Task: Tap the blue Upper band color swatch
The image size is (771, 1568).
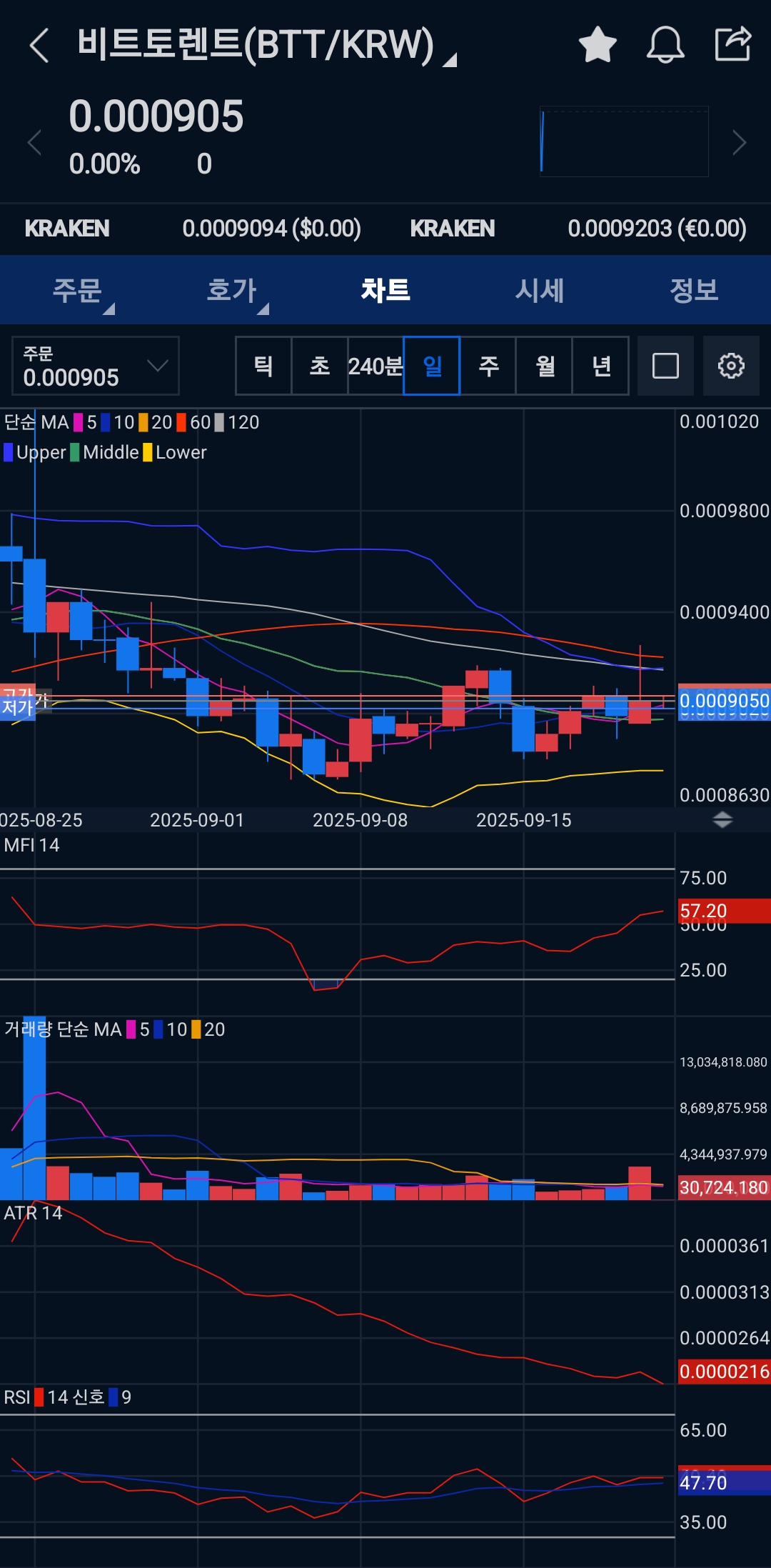Action: pos(9,452)
